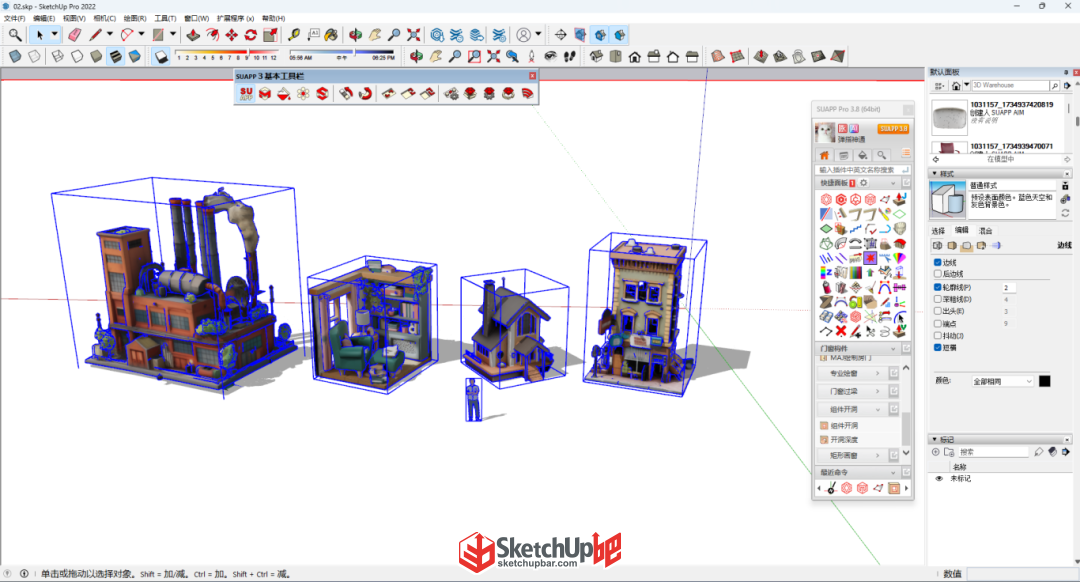The image size is (1080, 582).
Task: Click the black edge color swatch
Action: pos(1045,381)
